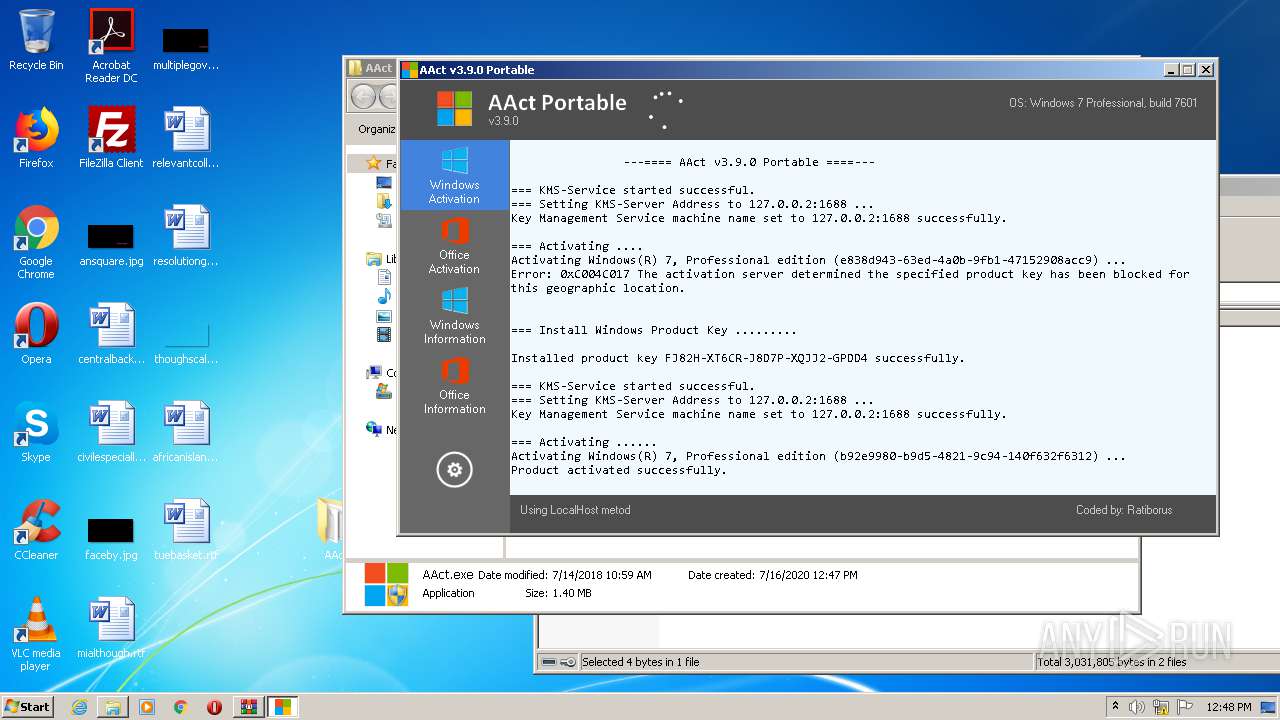This screenshot has width=1280, height=720.
Task: Click "Selected 4 bytes in 1 file" status text
Action: coord(641,662)
